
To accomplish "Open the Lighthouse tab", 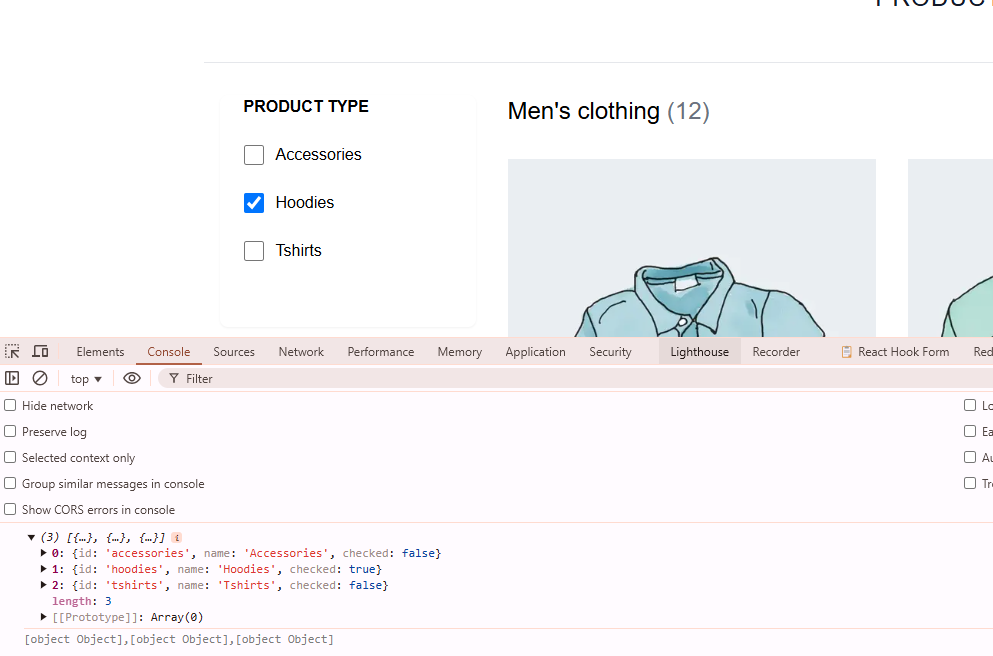I will (x=699, y=352).
